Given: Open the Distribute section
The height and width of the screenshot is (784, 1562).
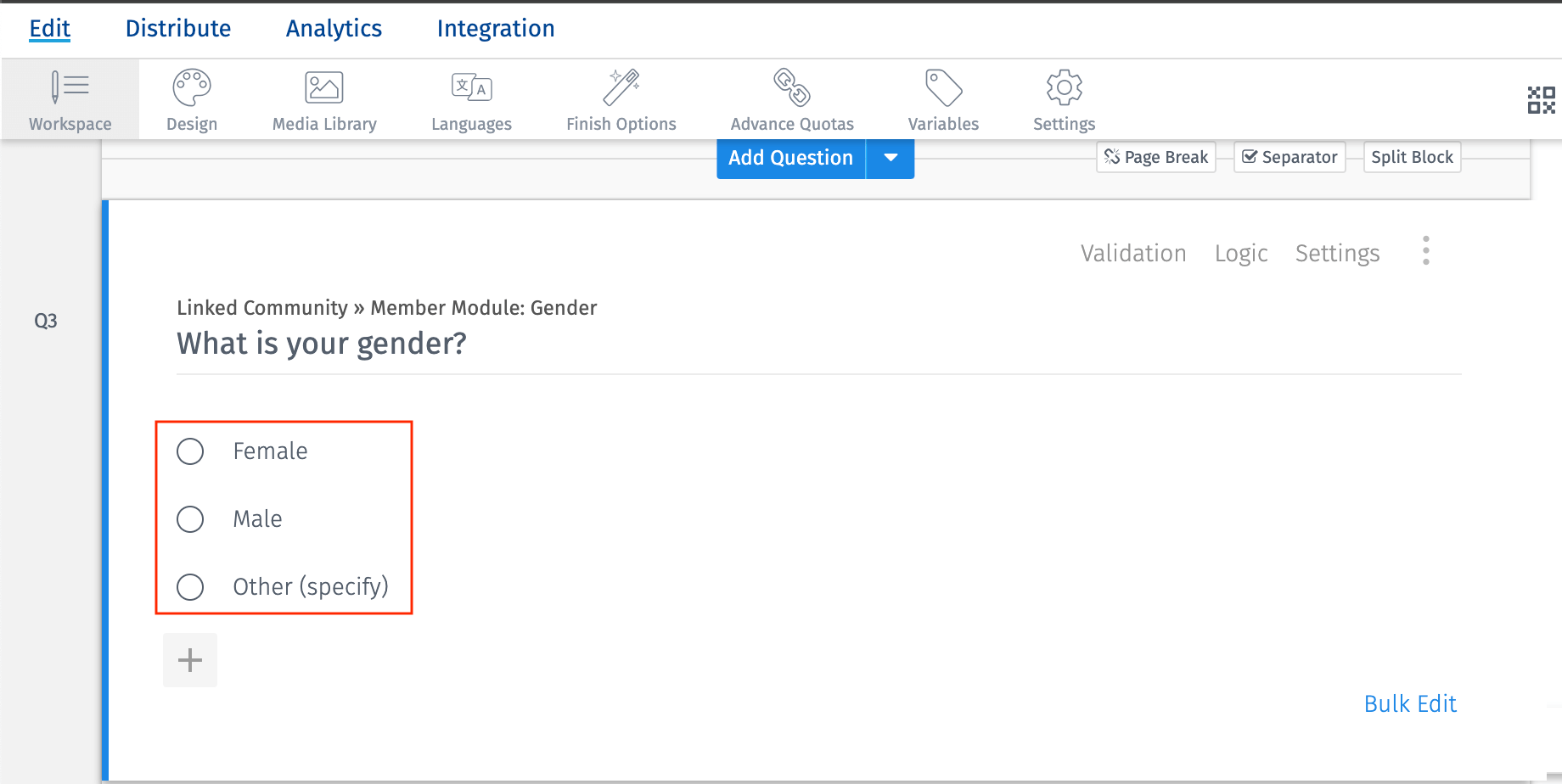Looking at the screenshot, I should pyautogui.click(x=178, y=28).
